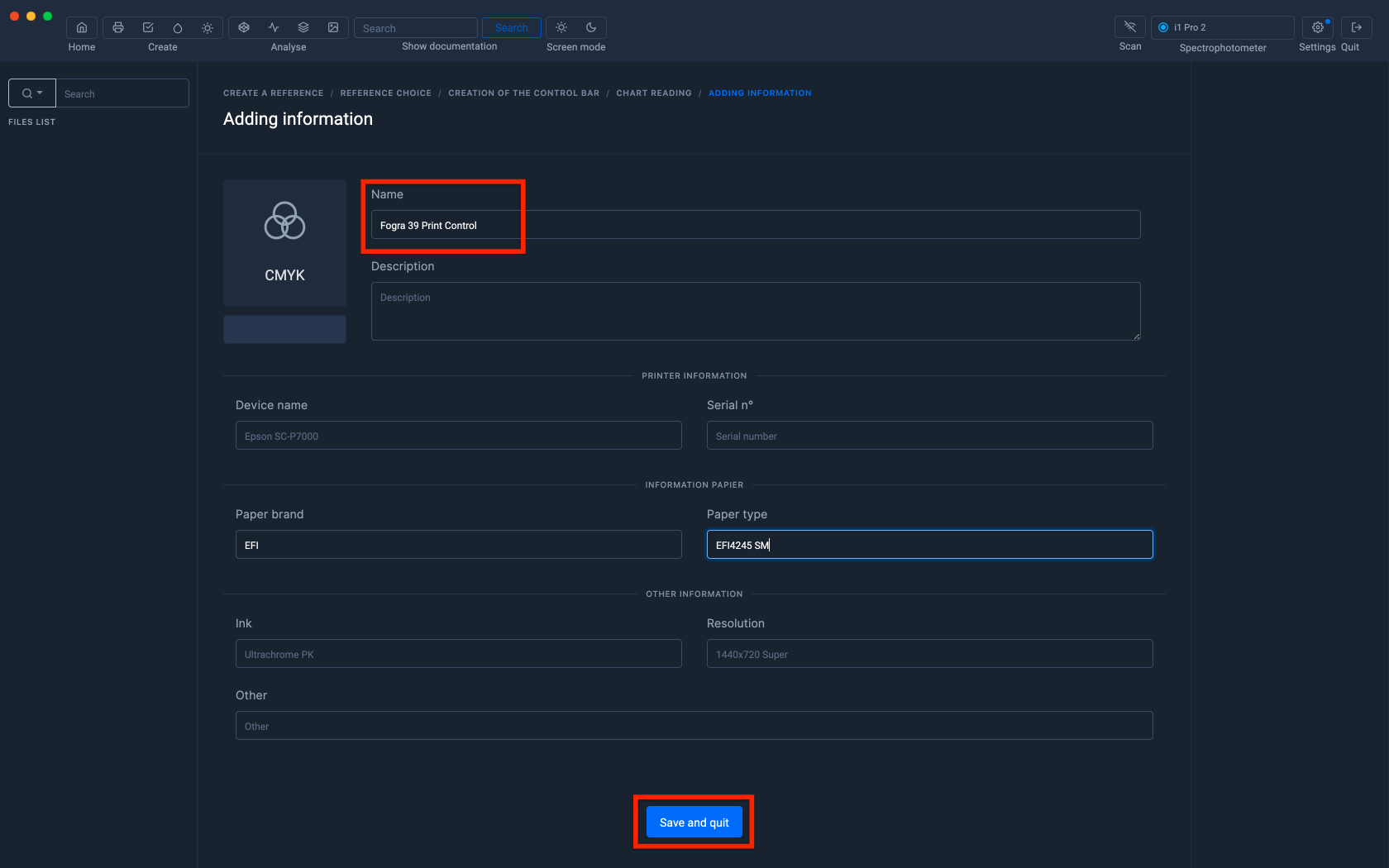Click the 'INFORMATION PAPIER' section heading
The width and height of the screenshot is (1389, 868).
694,485
